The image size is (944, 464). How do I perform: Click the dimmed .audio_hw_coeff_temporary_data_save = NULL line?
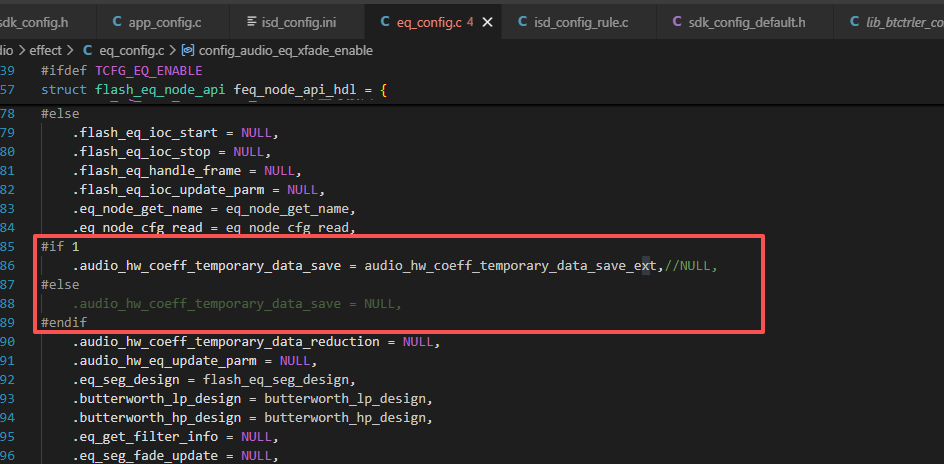point(237,304)
